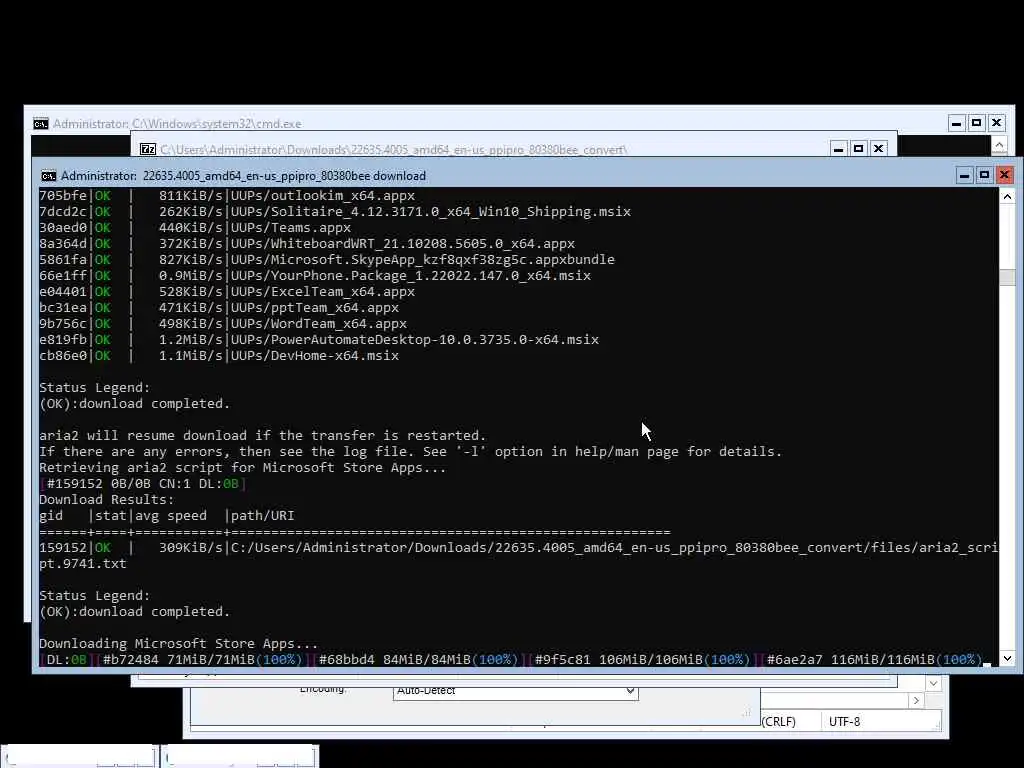
Task: Maximize the 22635.4005 download console window
Action: pyautogui.click(x=984, y=175)
